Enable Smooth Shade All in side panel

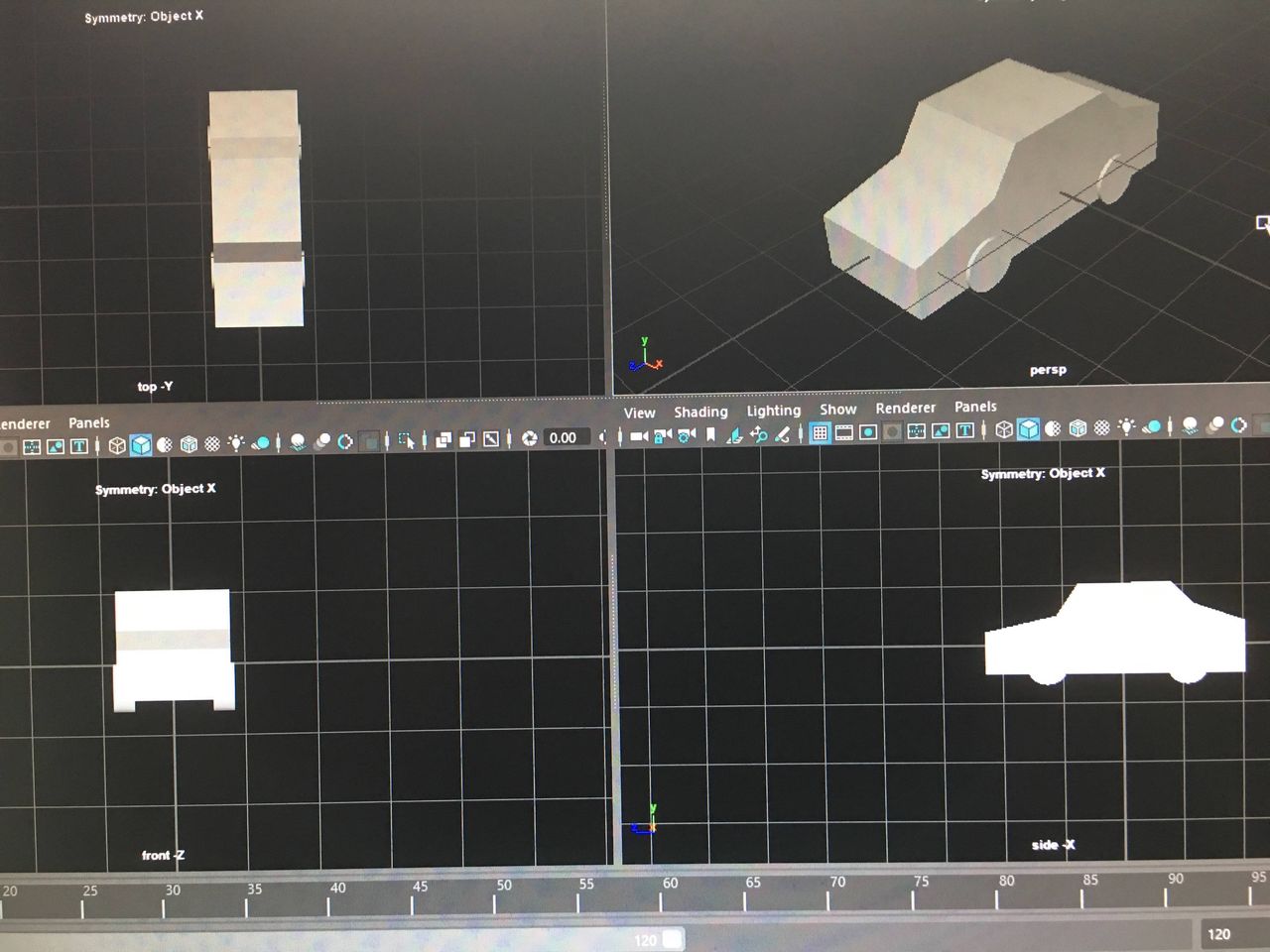[1029, 428]
